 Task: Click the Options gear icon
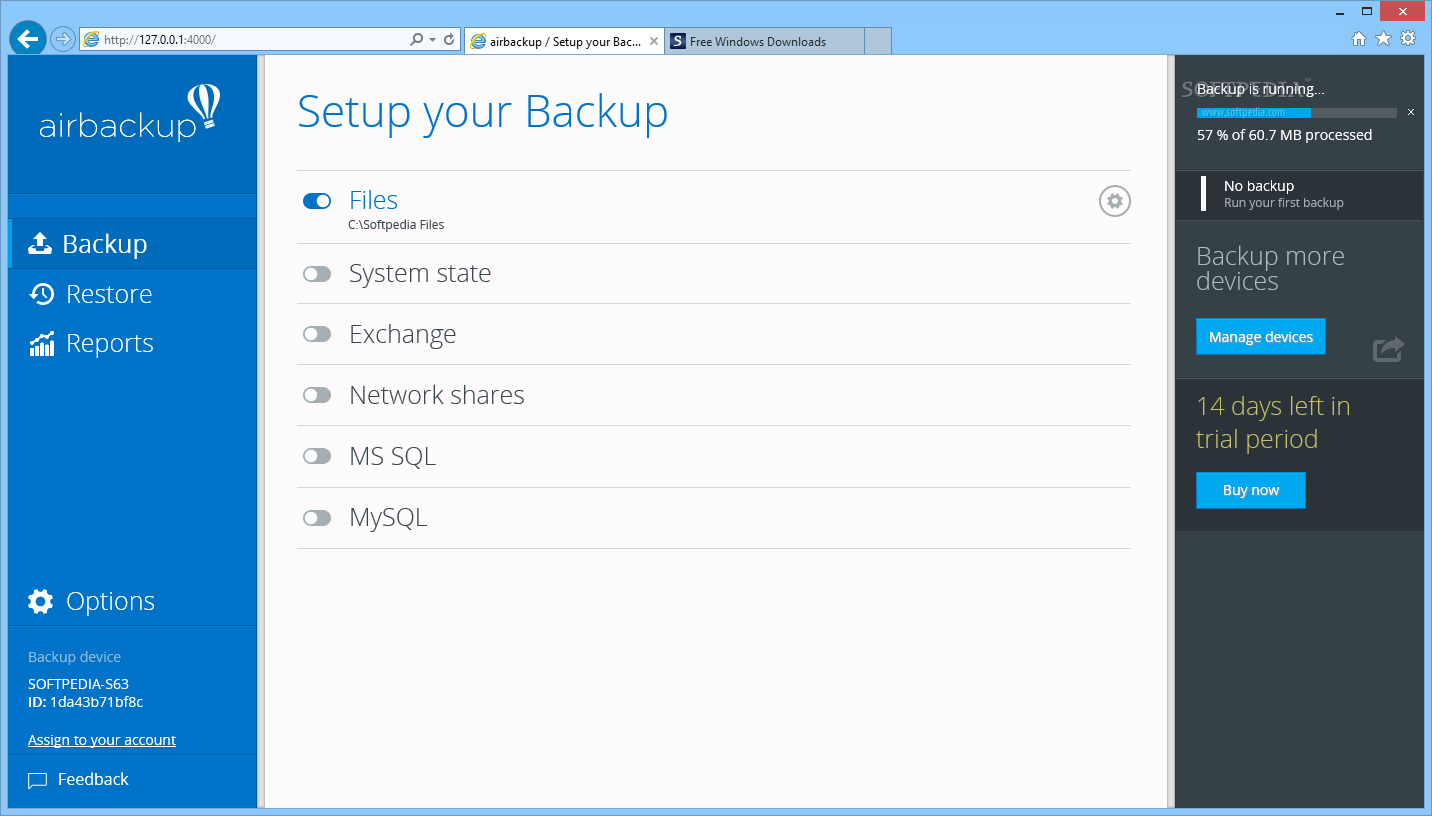[41, 601]
